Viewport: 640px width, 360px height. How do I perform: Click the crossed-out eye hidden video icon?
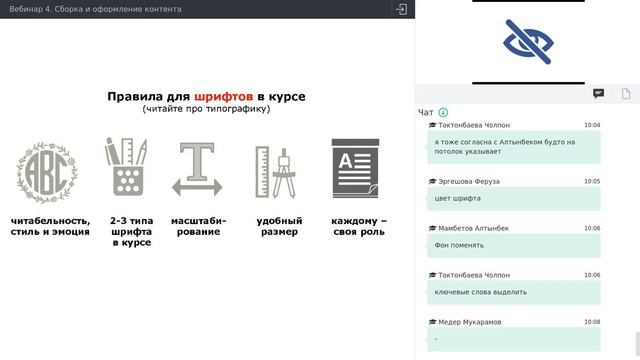pos(528,42)
